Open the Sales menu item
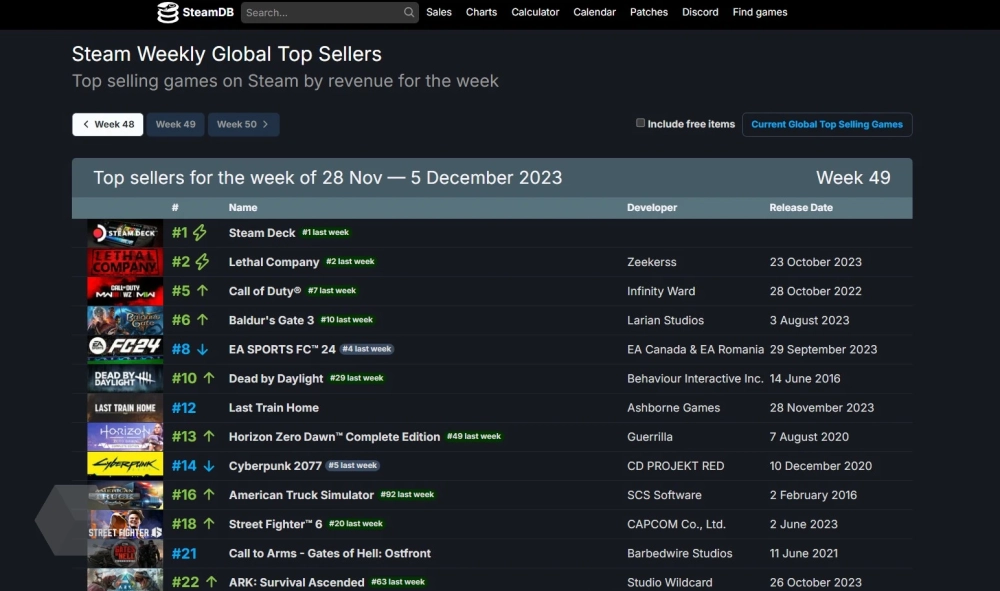The height and width of the screenshot is (591, 1000). (438, 13)
